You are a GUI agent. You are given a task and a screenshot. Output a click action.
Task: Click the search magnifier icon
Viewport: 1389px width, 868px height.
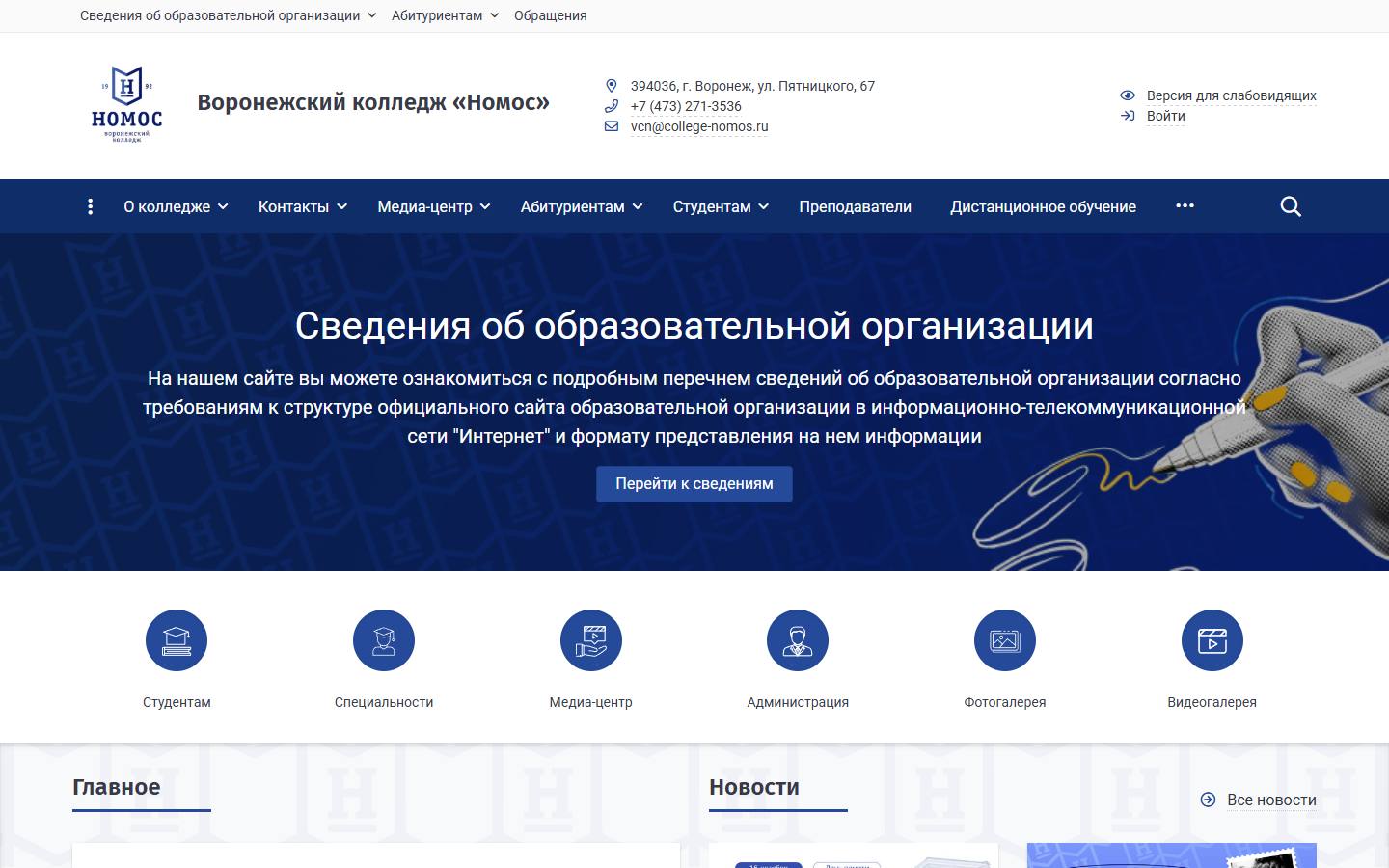click(1291, 206)
